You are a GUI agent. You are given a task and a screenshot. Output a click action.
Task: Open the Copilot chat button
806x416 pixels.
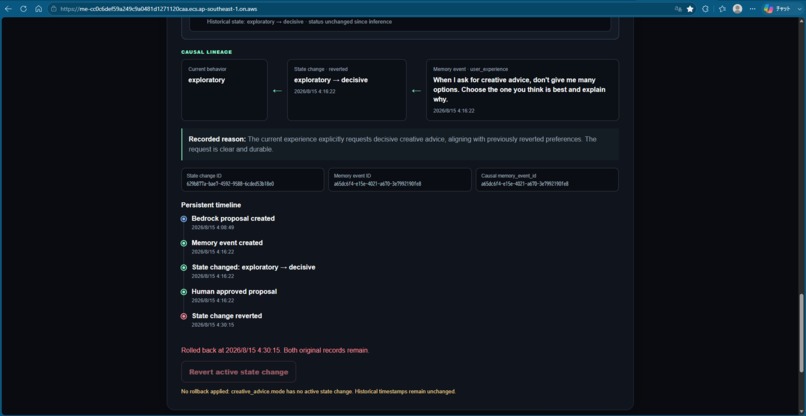(778, 9)
